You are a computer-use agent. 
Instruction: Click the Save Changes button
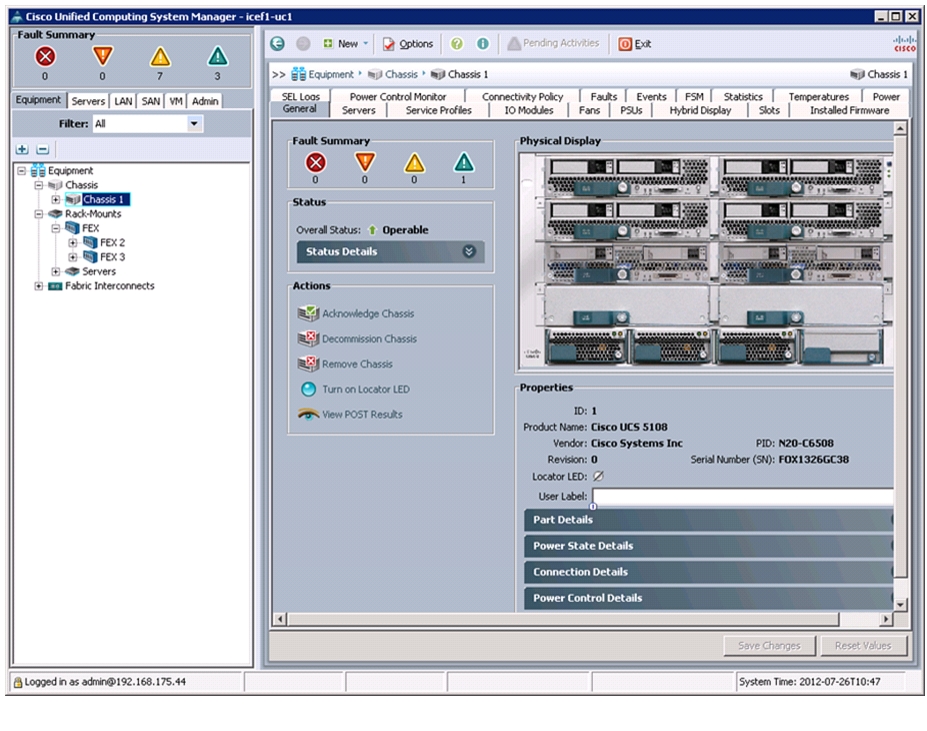769,646
